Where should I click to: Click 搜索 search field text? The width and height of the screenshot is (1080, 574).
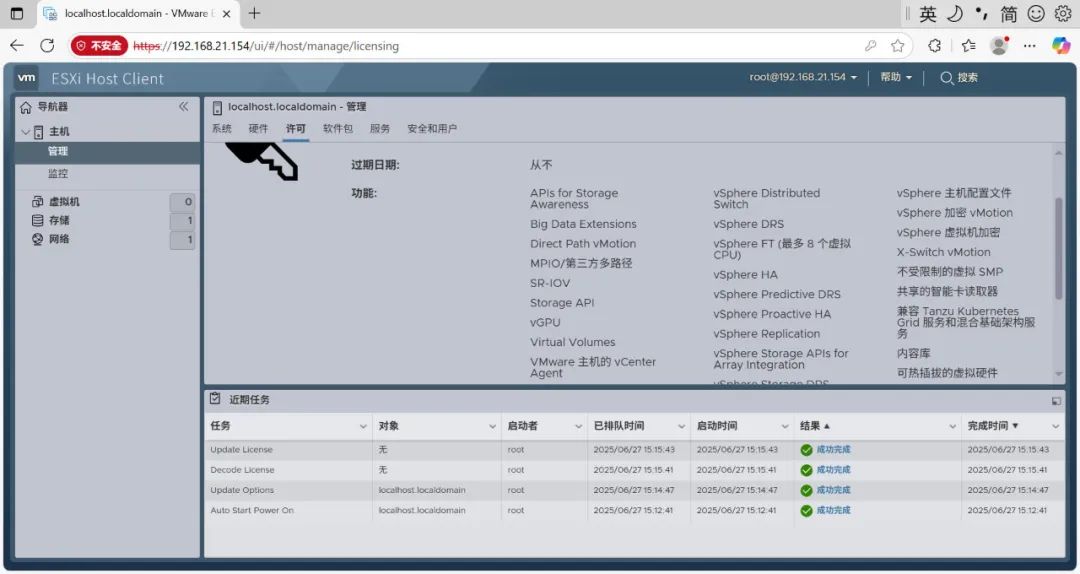(x=968, y=78)
